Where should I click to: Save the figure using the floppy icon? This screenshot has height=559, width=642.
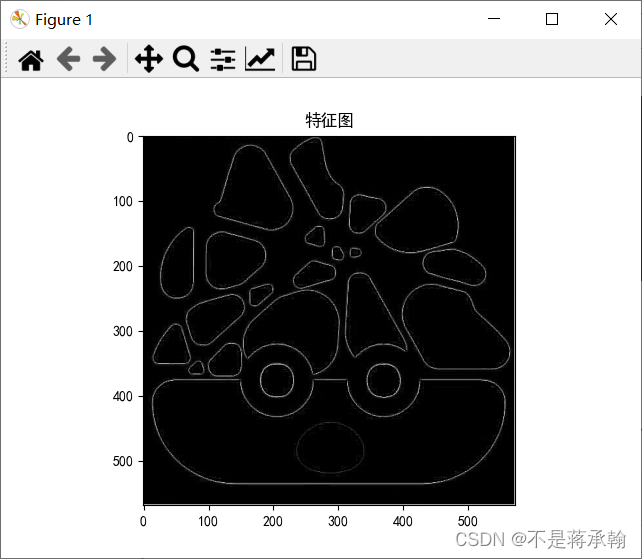[x=303, y=59]
